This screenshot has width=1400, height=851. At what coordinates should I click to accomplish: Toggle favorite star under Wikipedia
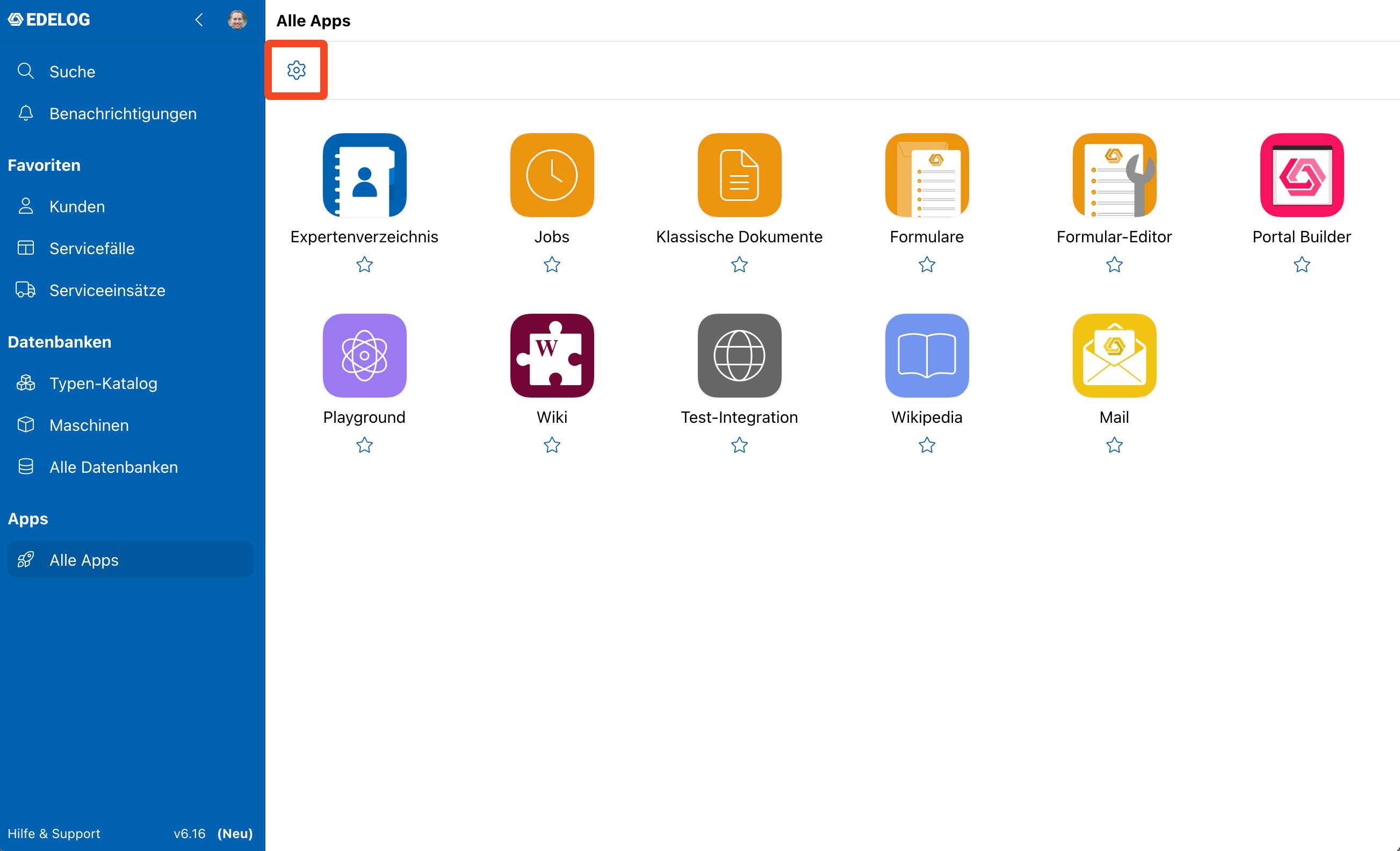pos(927,445)
